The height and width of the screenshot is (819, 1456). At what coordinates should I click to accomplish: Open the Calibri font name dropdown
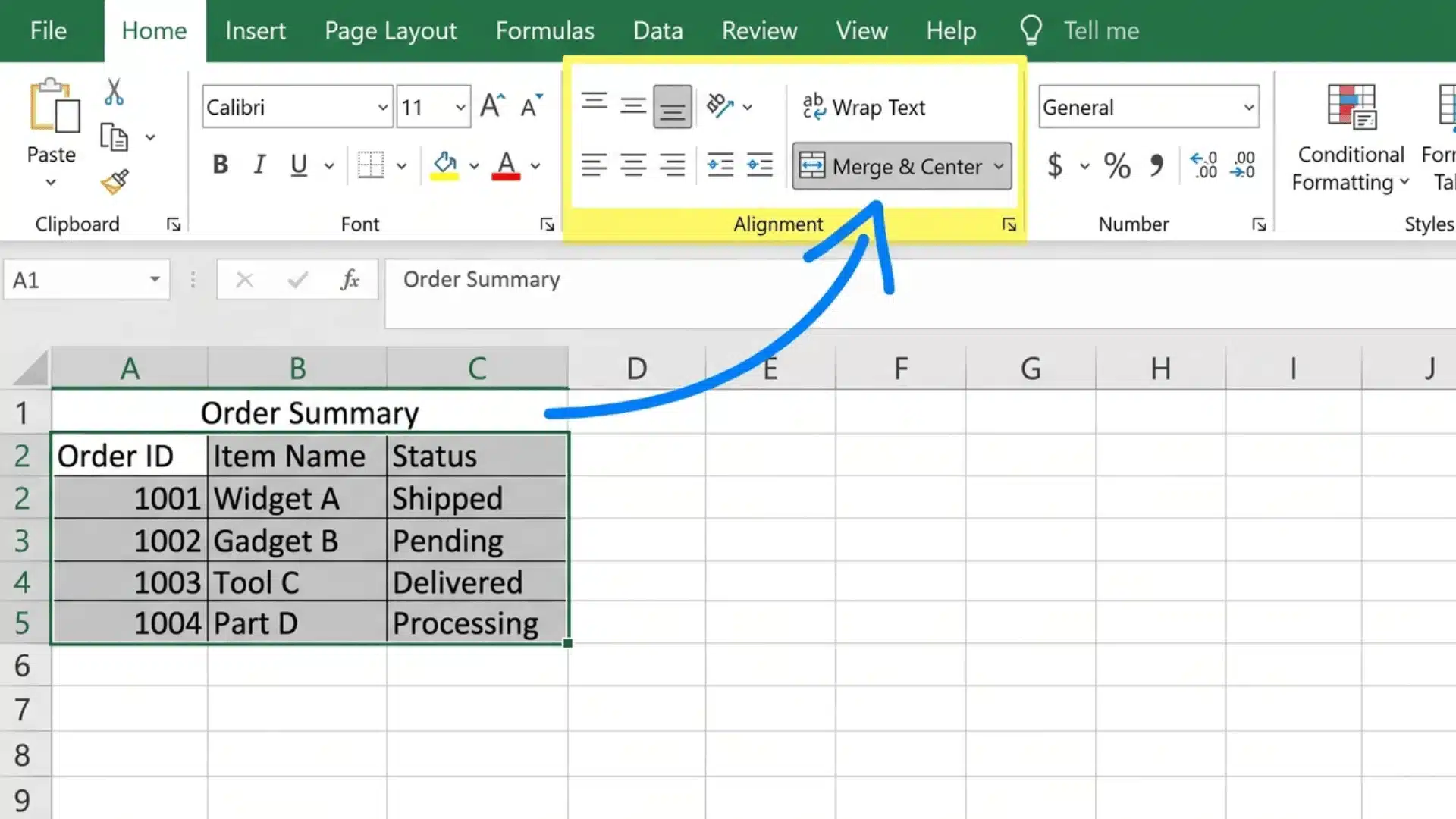(383, 107)
